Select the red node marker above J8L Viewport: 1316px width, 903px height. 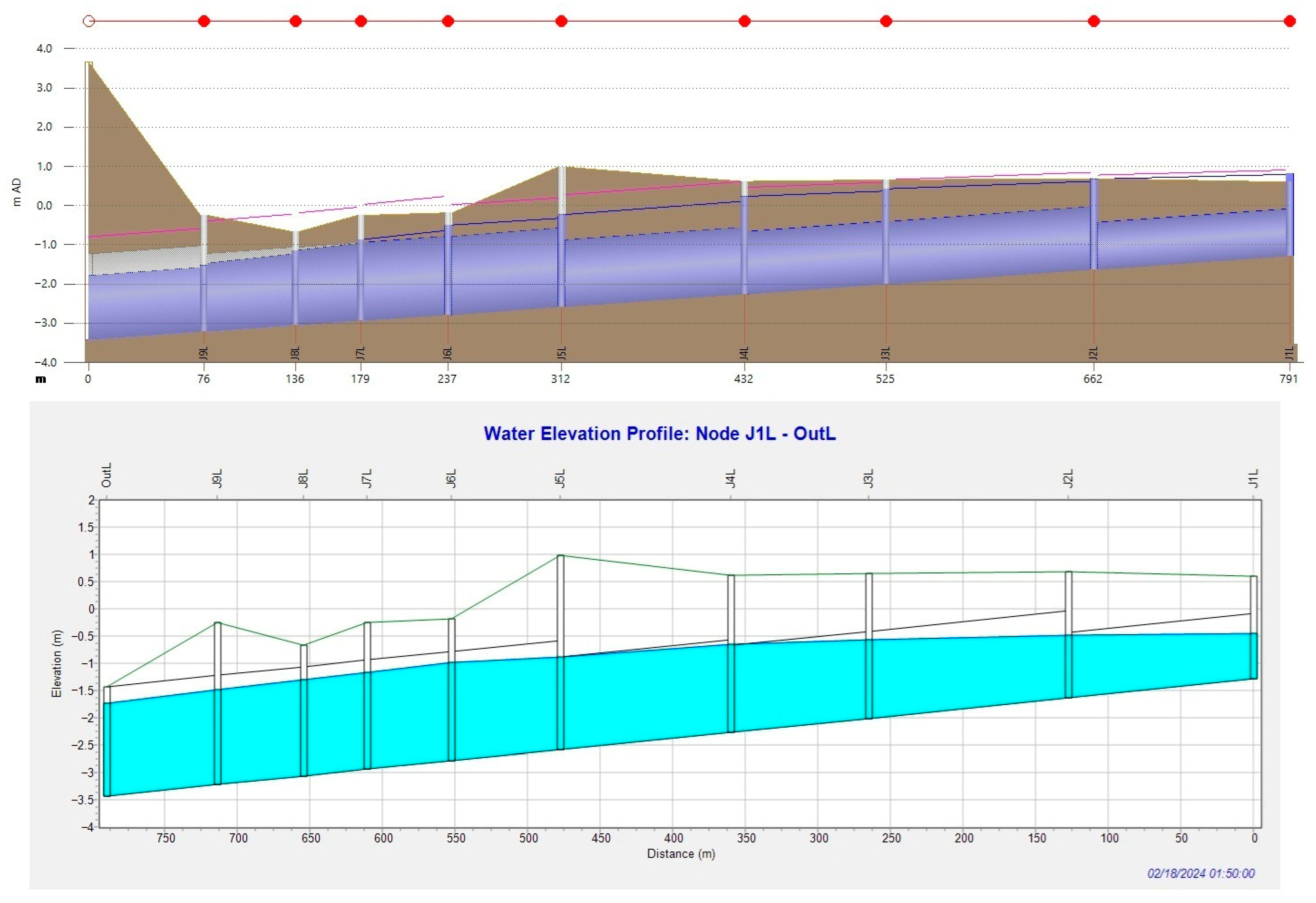pos(296,22)
